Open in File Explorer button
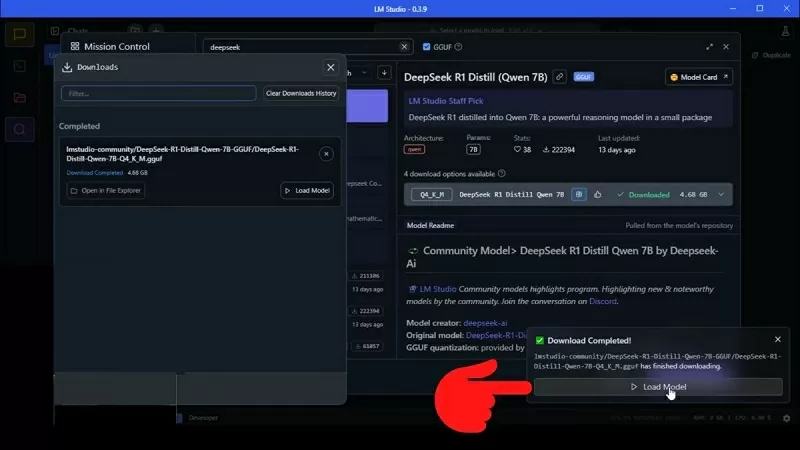This screenshot has width=800, height=450. point(105,190)
